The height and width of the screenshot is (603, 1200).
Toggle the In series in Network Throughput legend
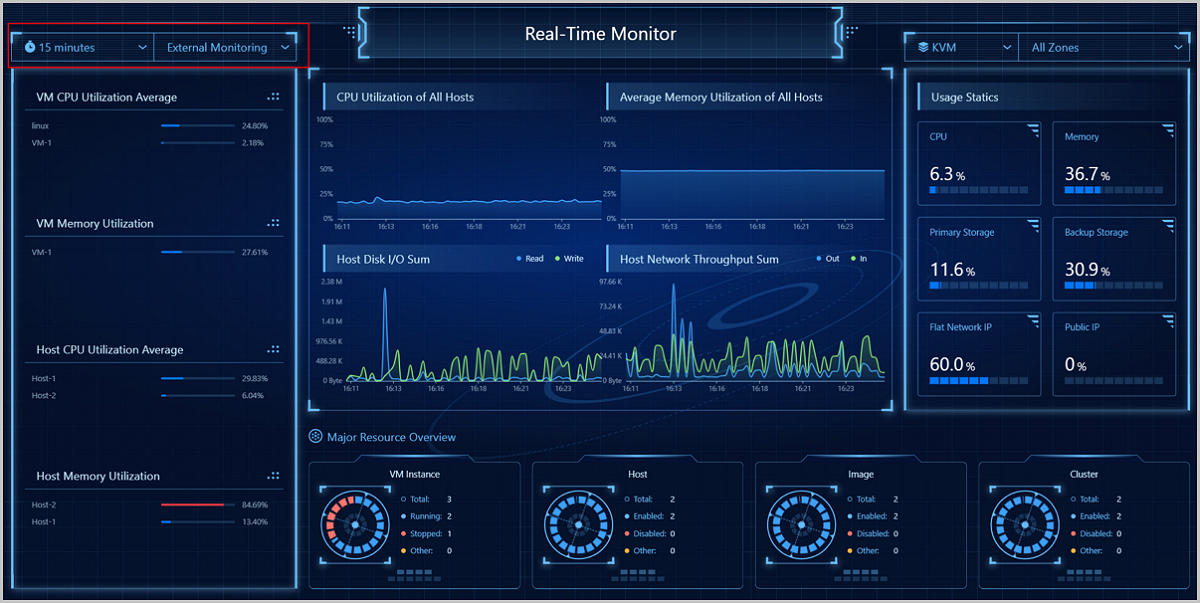pos(859,259)
